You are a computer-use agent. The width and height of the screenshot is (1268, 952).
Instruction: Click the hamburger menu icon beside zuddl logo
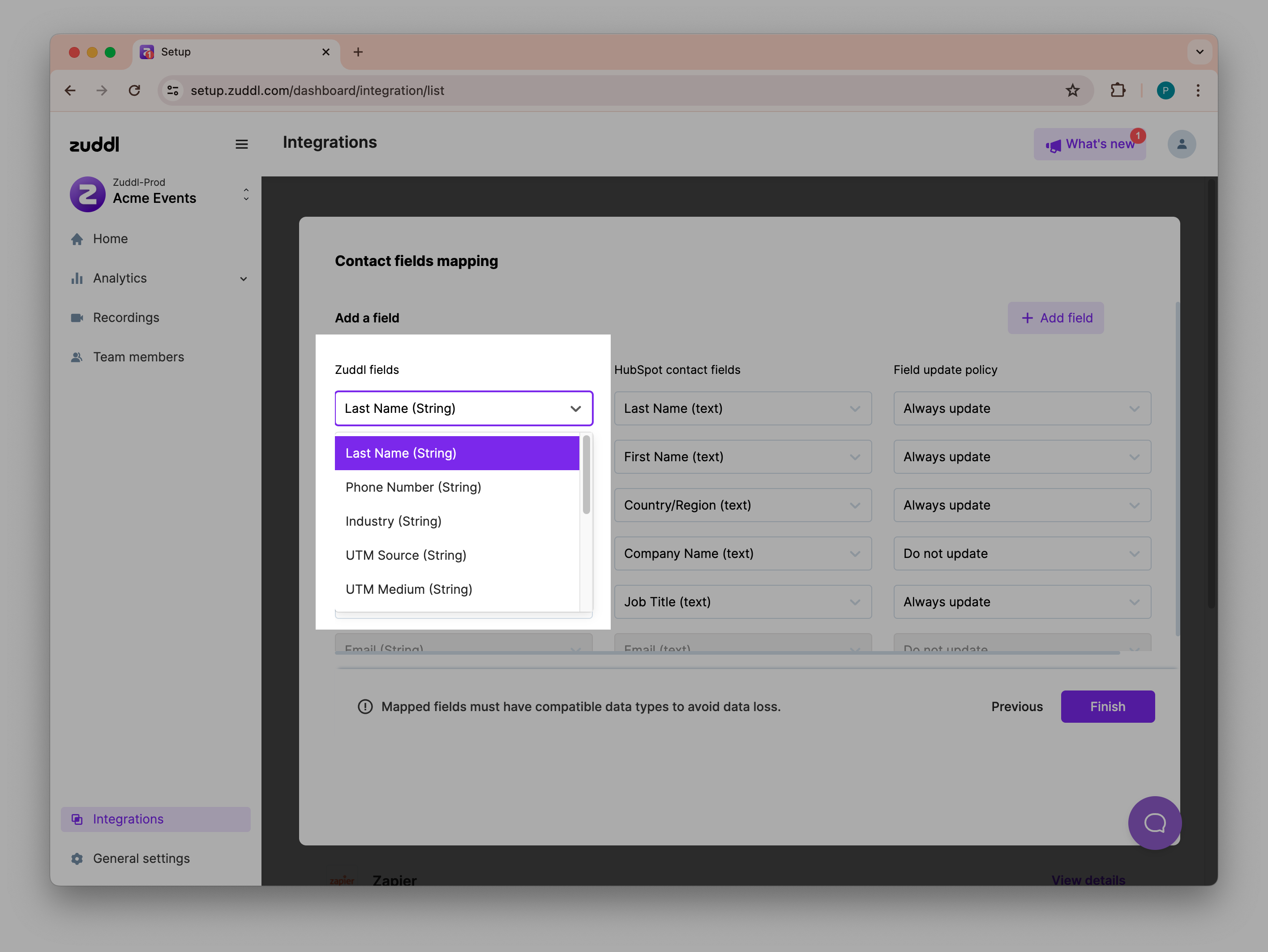tap(241, 145)
